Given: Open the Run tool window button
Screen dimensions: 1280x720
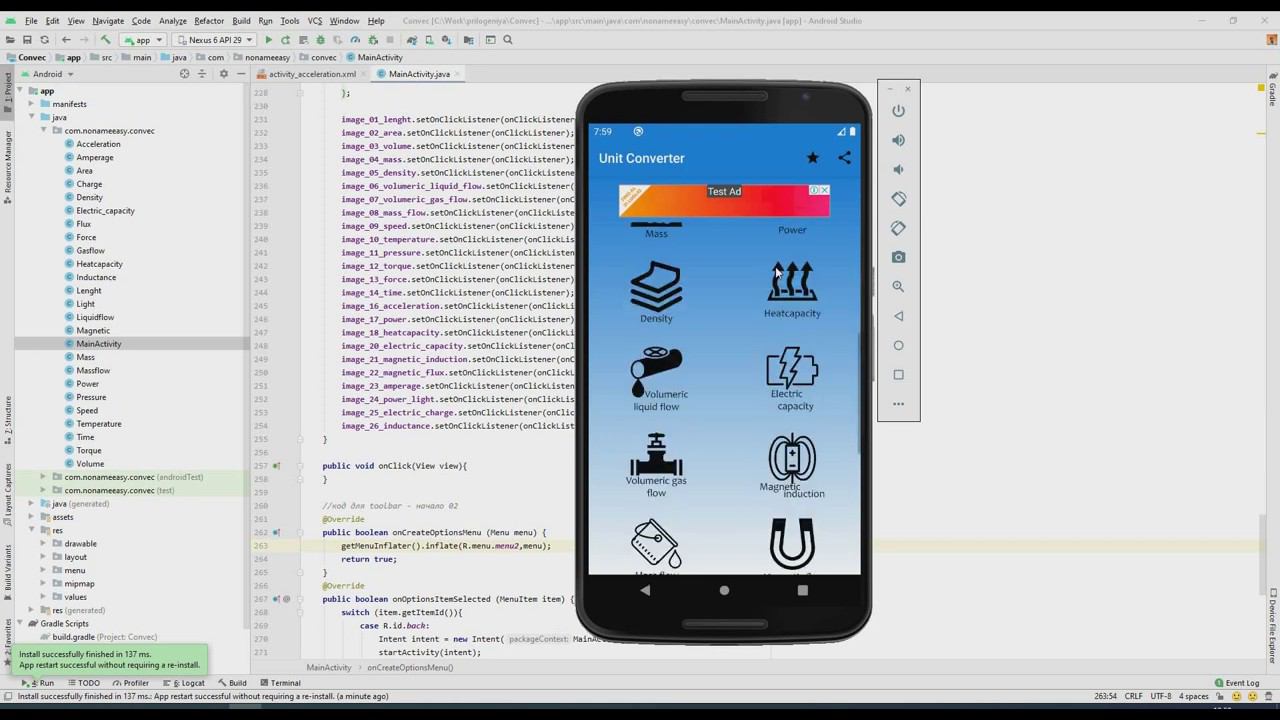Looking at the screenshot, I should 40,683.
